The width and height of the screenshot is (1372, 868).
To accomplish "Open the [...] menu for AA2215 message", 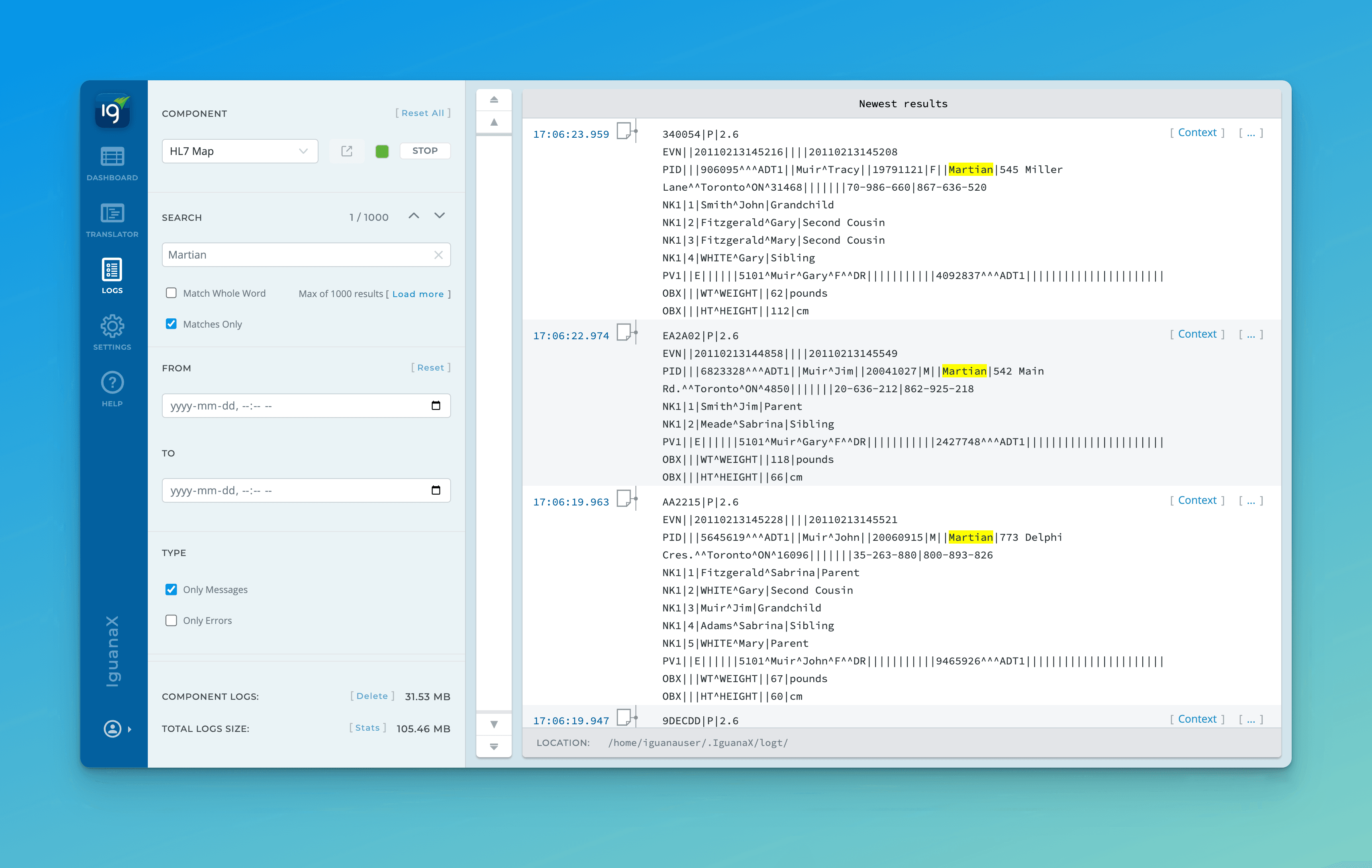I will point(1251,501).
